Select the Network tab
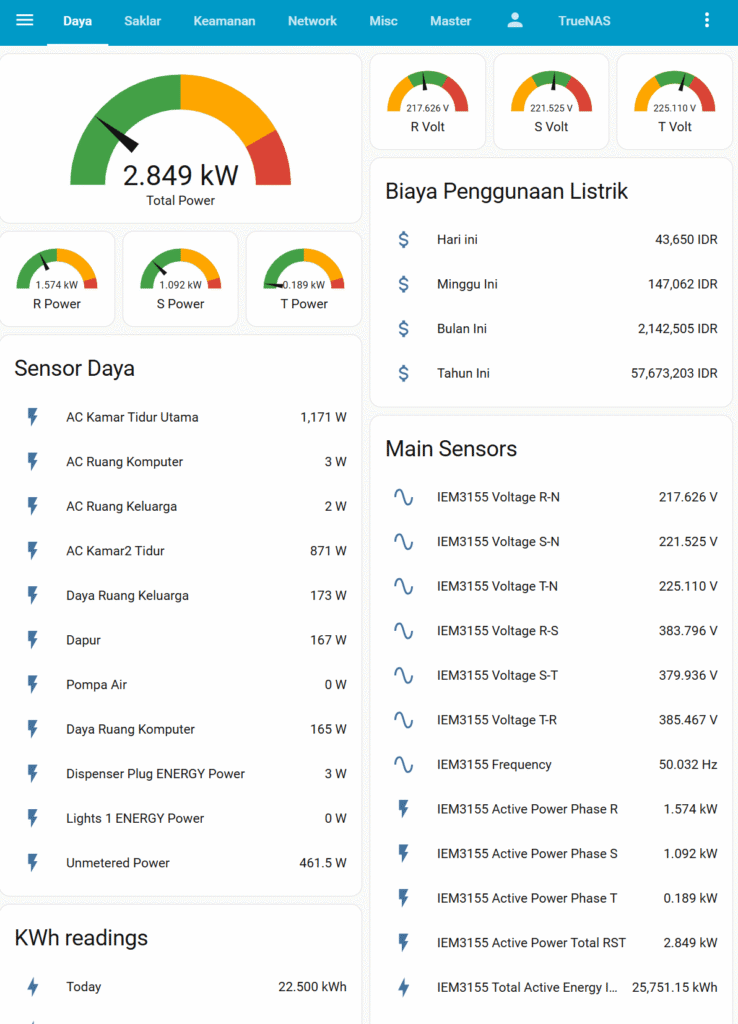The height and width of the screenshot is (1024, 738). pos(312,21)
